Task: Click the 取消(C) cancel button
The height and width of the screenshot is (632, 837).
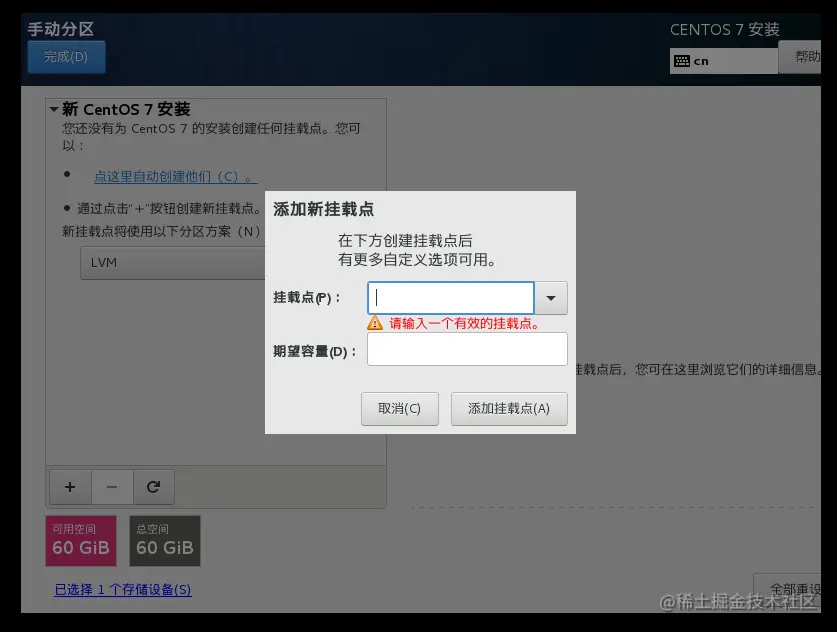Action: tap(400, 409)
